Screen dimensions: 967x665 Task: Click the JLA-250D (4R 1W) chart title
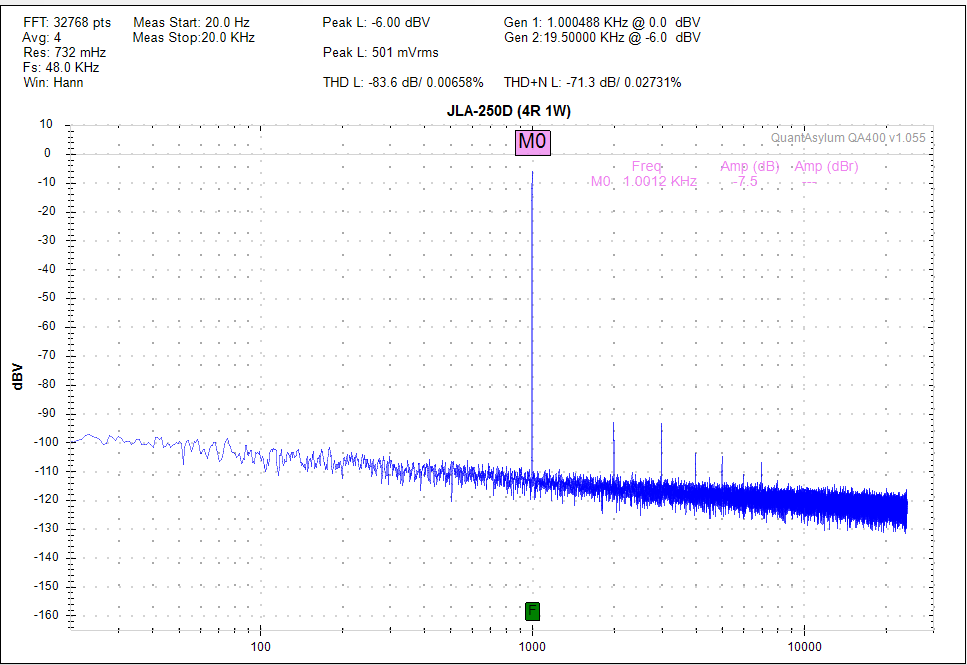coord(509,112)
